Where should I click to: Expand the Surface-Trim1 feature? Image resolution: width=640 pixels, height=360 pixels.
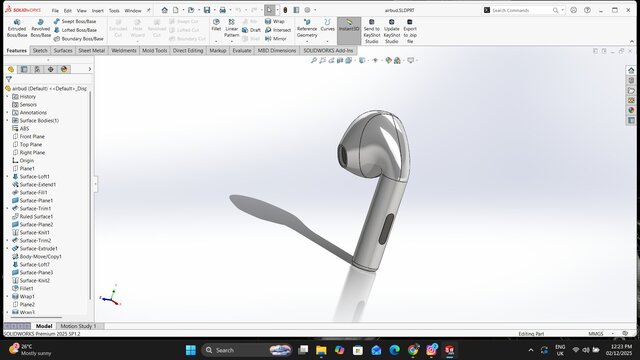[x=7, y=209]
